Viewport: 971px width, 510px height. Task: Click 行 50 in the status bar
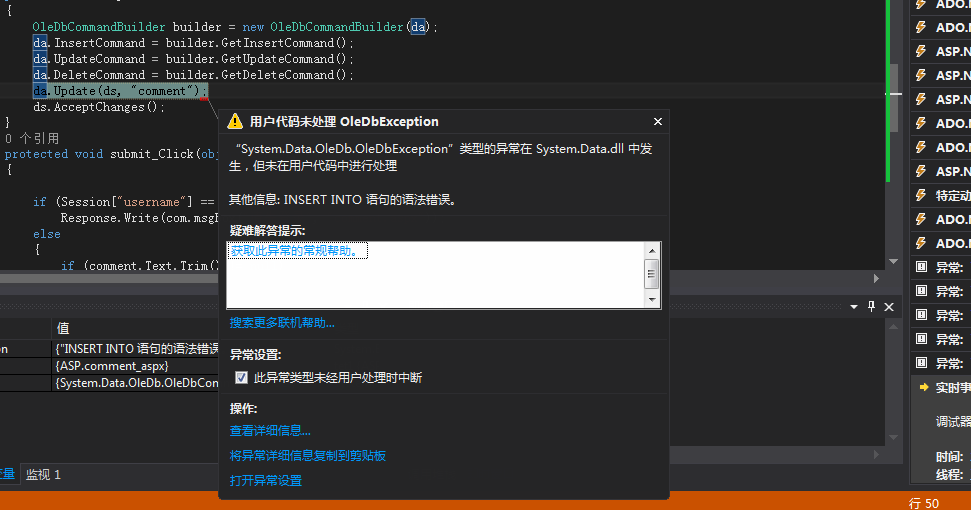(x=923, y=503)
